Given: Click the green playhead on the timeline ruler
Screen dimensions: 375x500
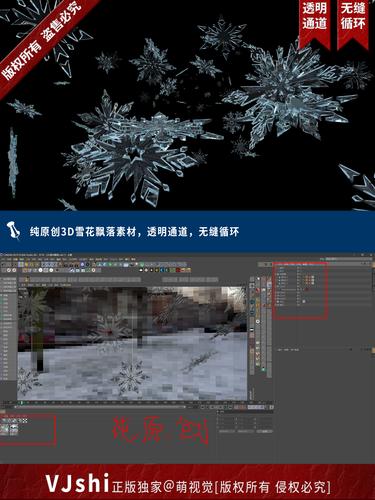Looking at the screenshot, I should pos(22,403).
